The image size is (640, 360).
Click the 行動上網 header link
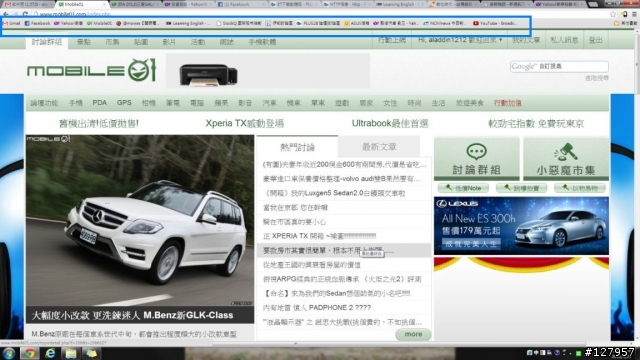click(392, 40)
